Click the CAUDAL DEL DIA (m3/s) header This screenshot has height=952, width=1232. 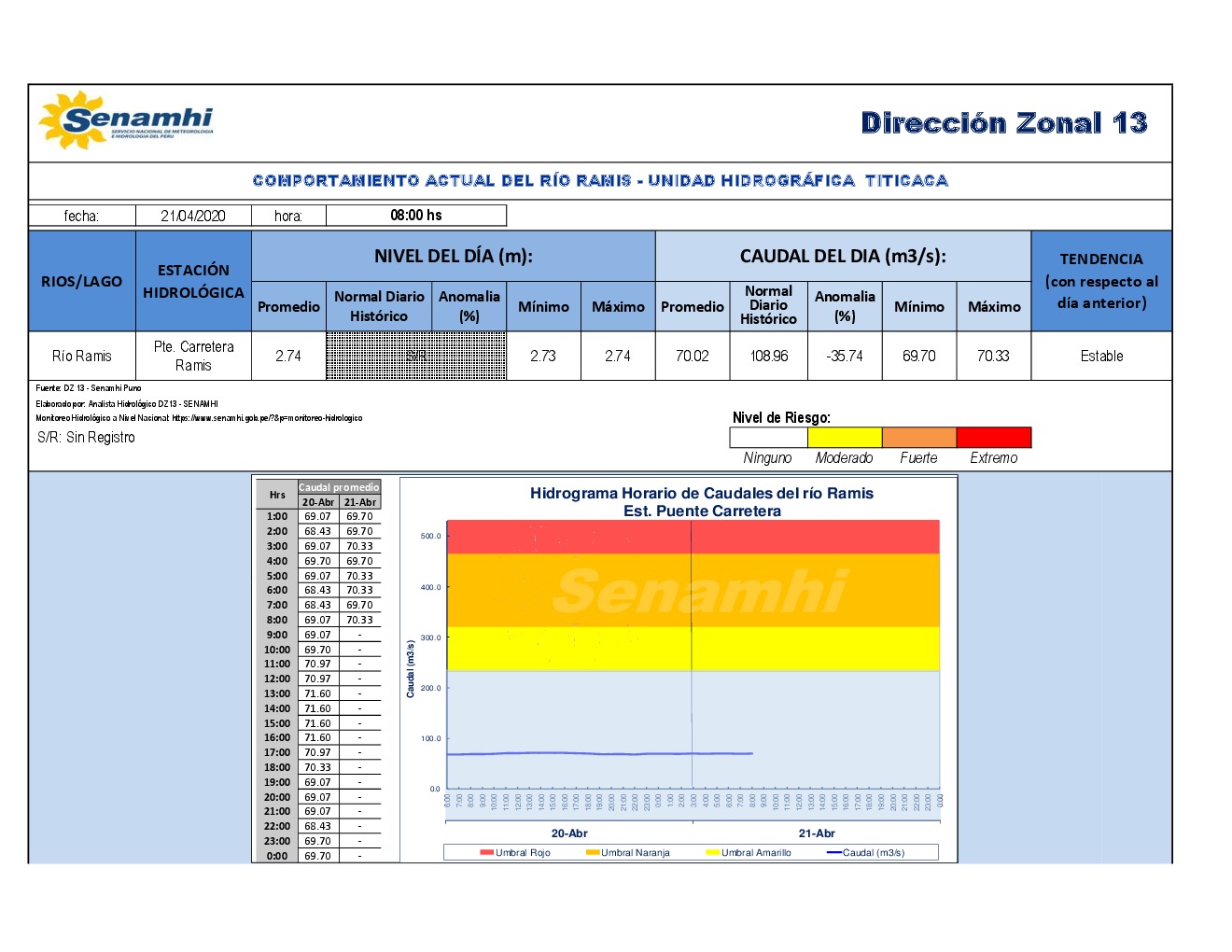coord(842,257)
